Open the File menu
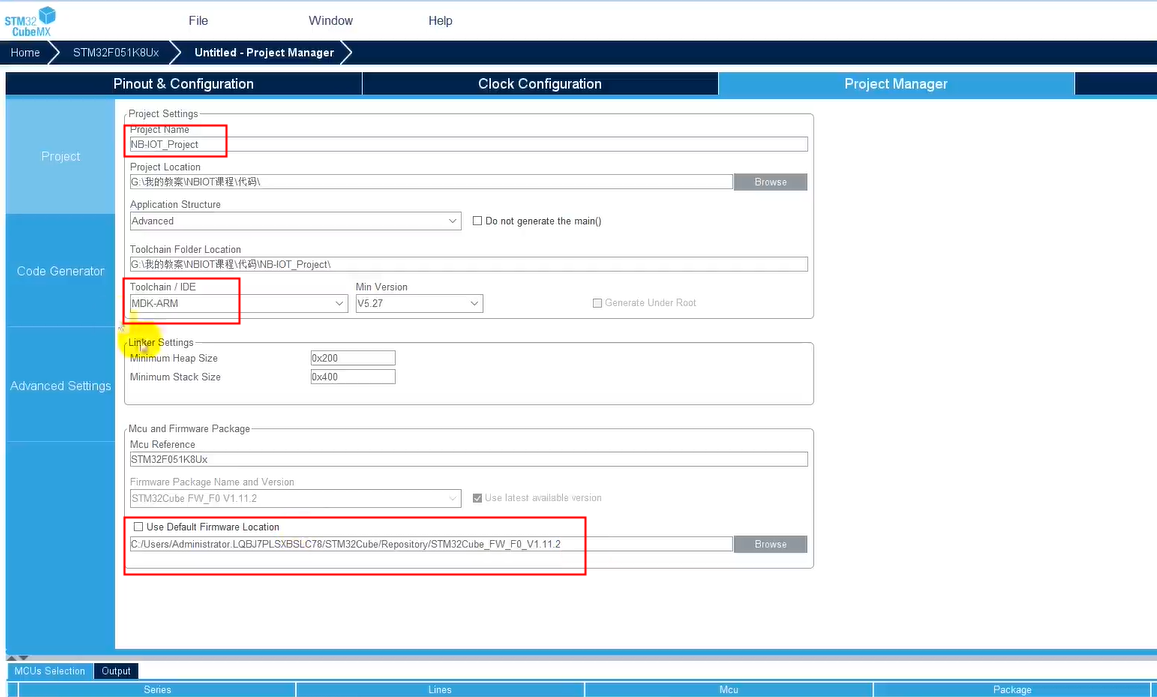Viewport: 1157px width, 697px height. coord(198,21)
